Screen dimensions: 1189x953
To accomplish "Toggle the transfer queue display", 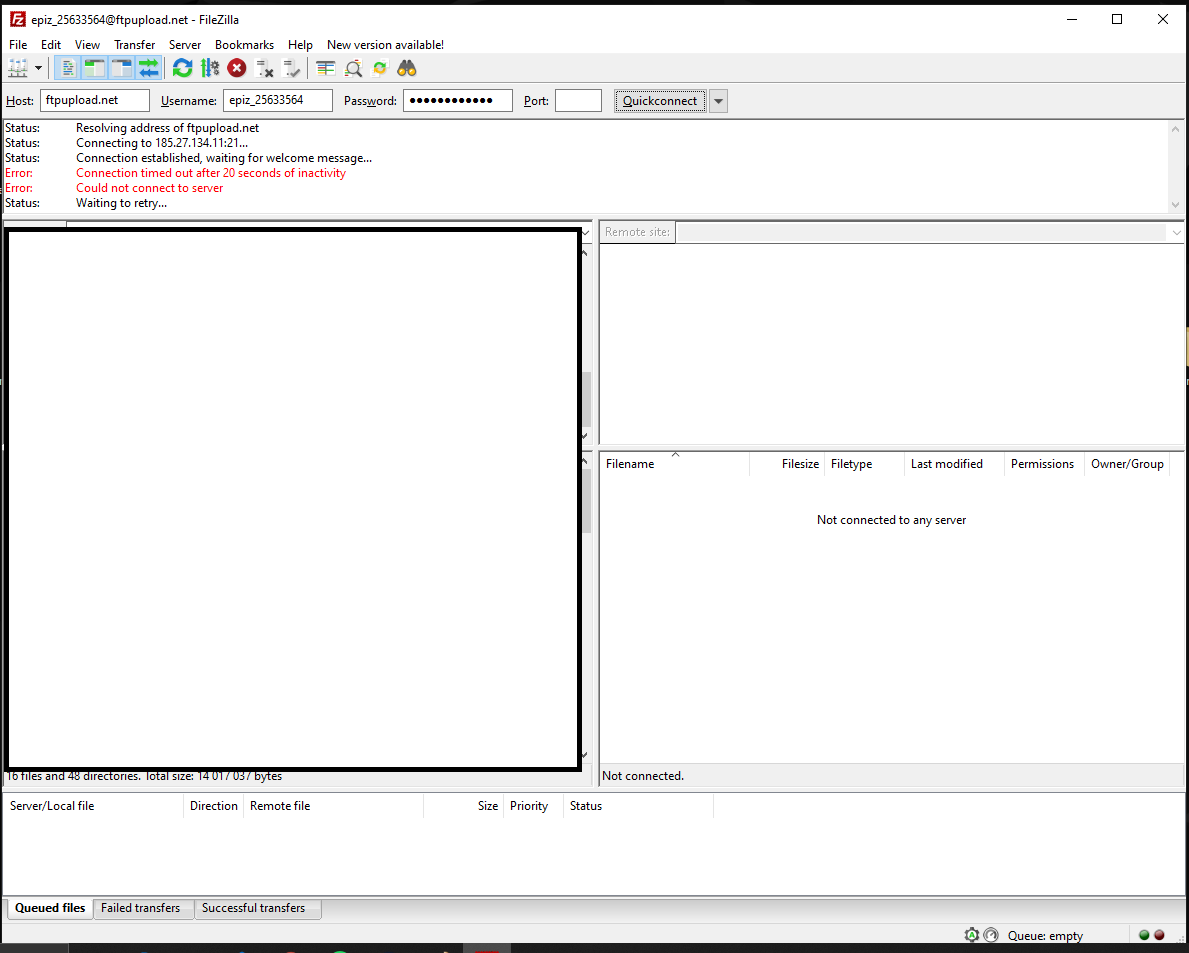I will click(149, 68).
